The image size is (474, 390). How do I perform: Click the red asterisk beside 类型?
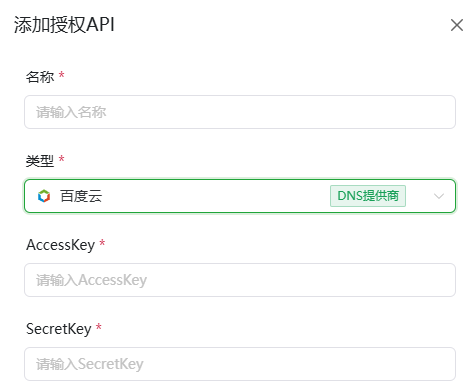[x=61, y=159]
